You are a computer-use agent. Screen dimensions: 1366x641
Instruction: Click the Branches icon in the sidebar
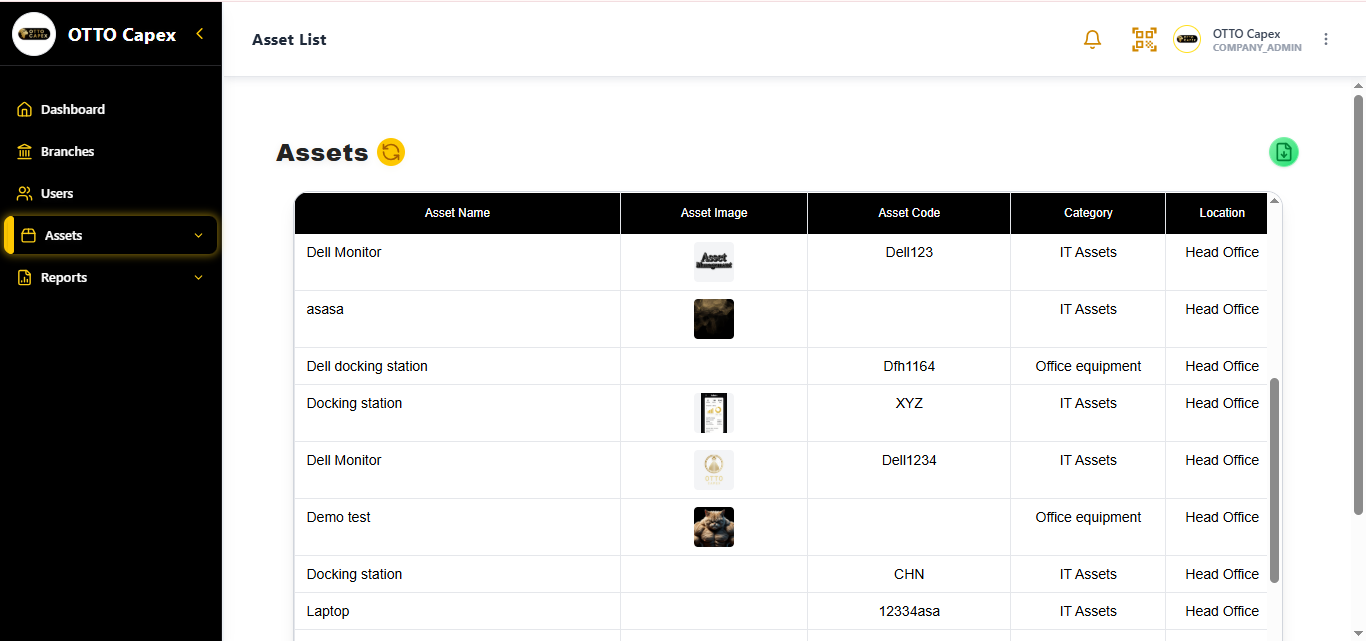click(x=24, y=151)
